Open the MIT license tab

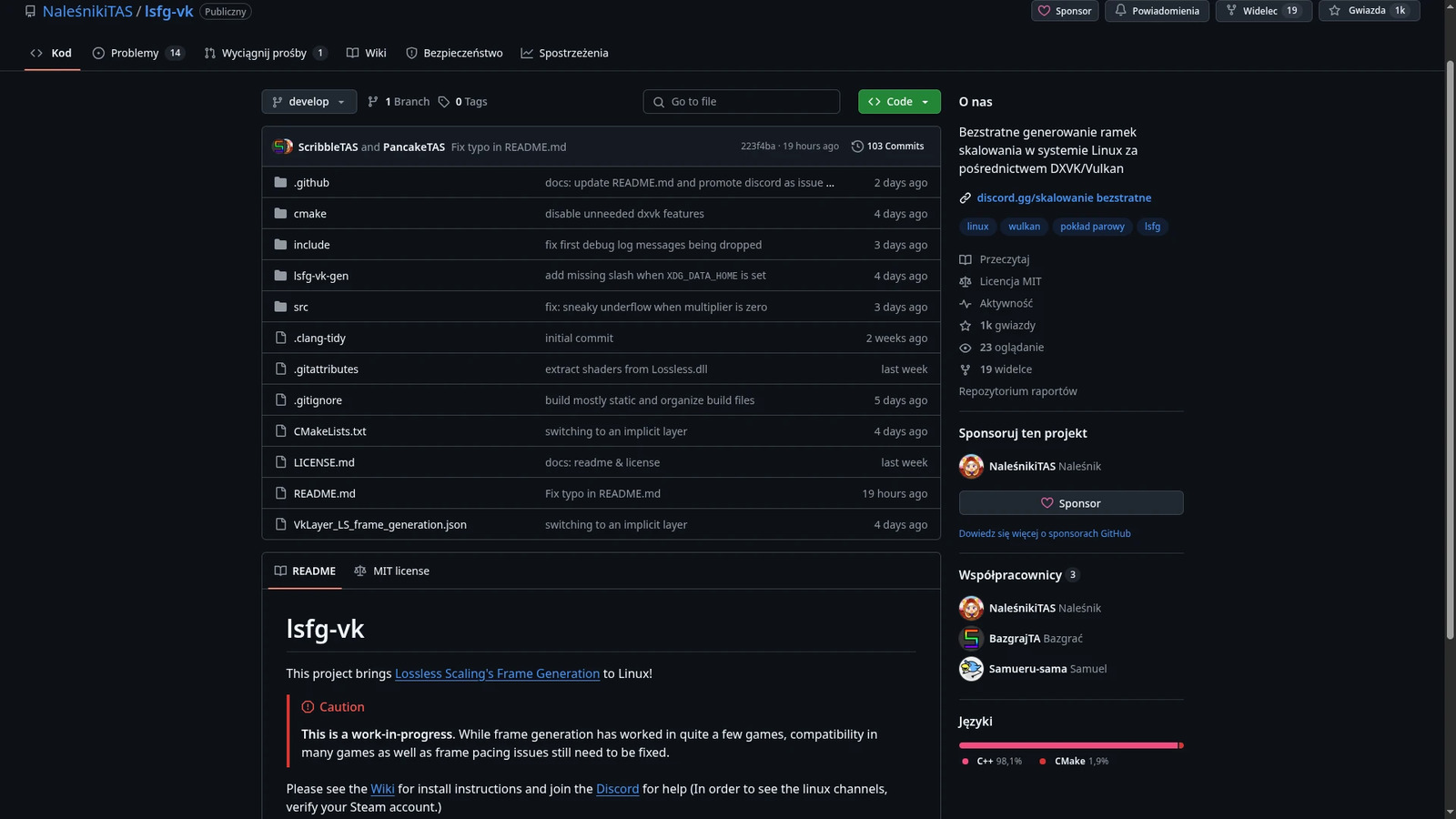click(x=392, y=571)
